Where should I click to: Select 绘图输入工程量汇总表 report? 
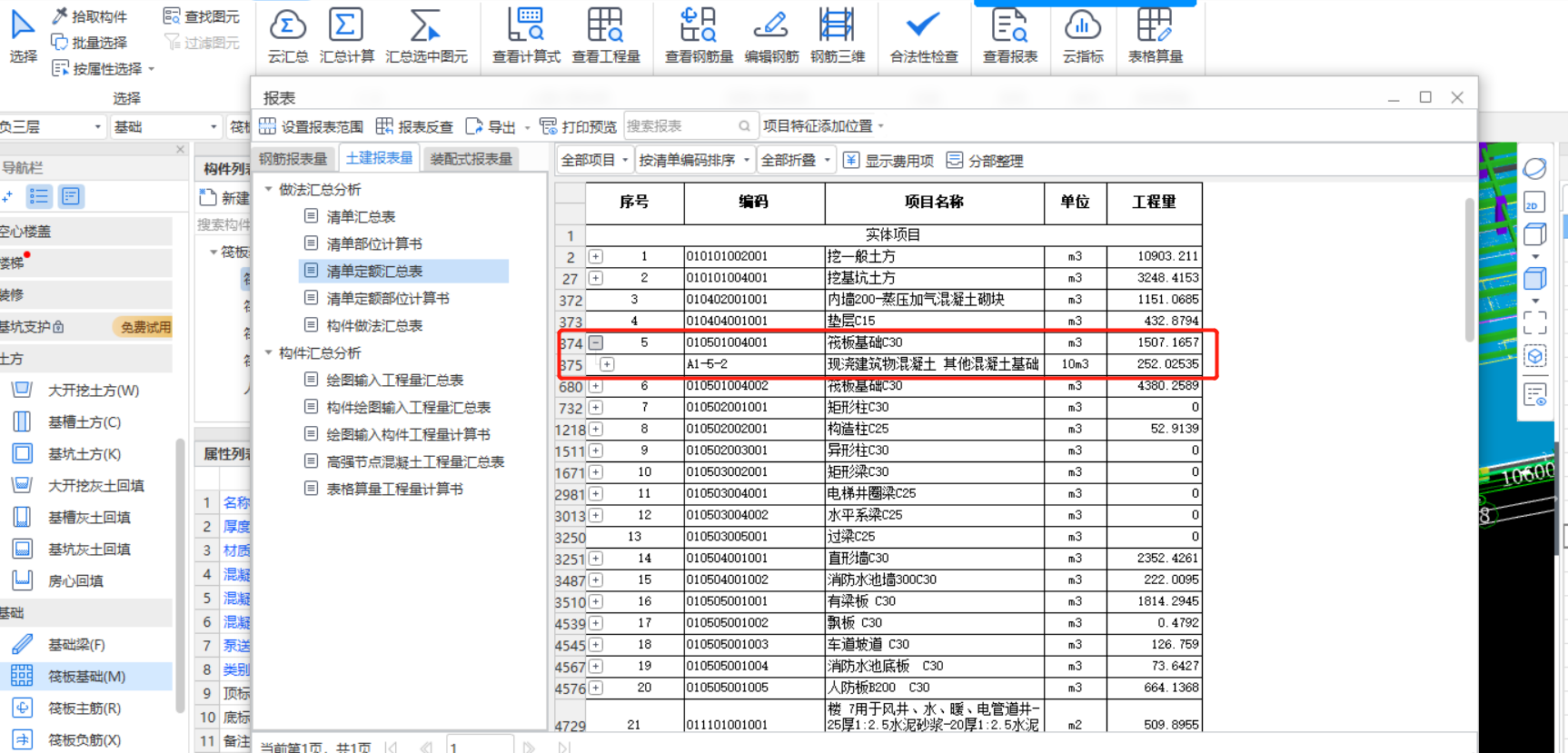394,380
